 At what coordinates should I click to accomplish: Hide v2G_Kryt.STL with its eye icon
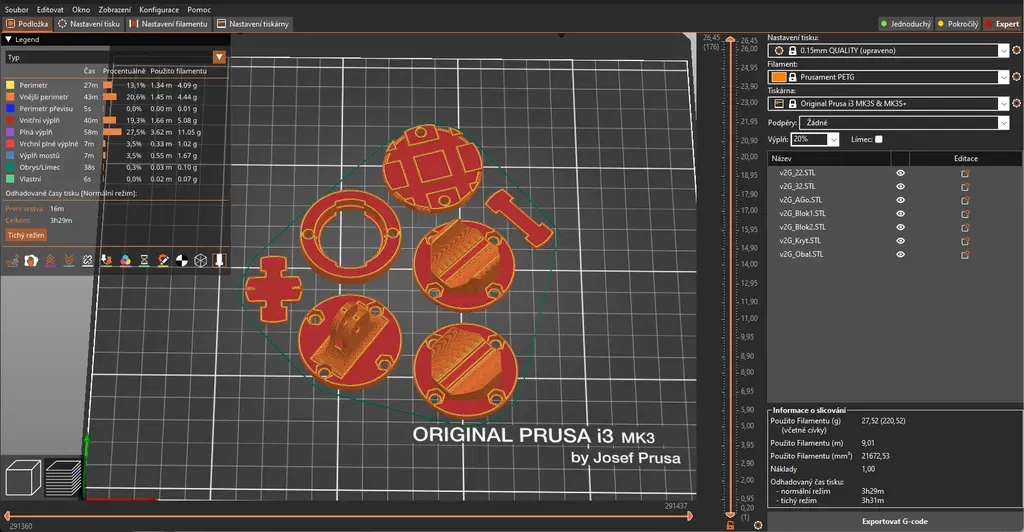900,241
